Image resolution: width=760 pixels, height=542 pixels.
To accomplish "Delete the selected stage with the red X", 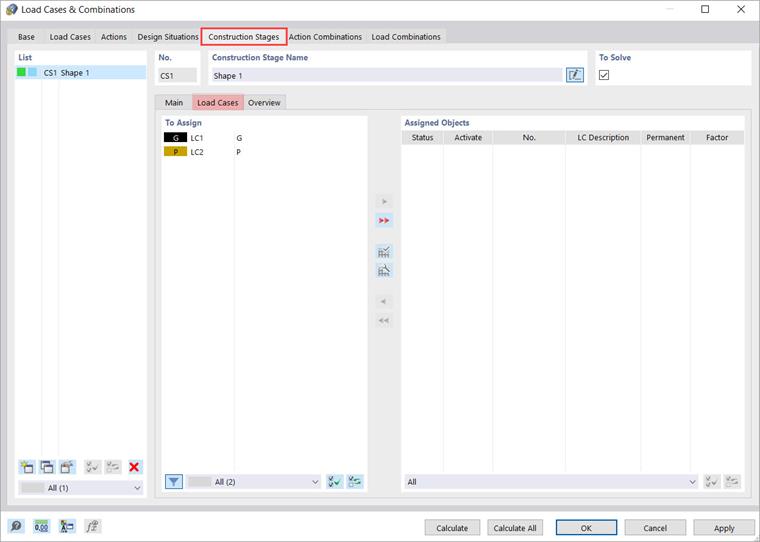I will point(134,467).
